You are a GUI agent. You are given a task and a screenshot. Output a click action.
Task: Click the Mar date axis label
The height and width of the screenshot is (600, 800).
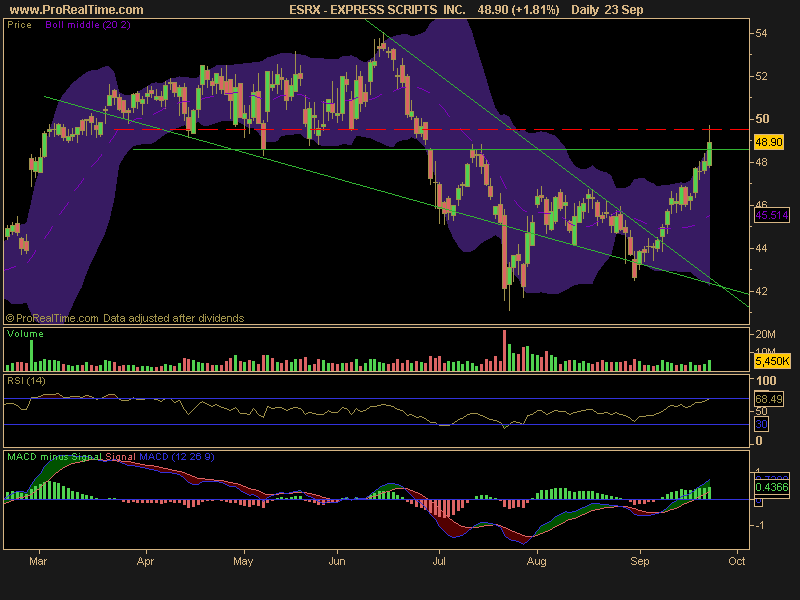coord(38,562)
